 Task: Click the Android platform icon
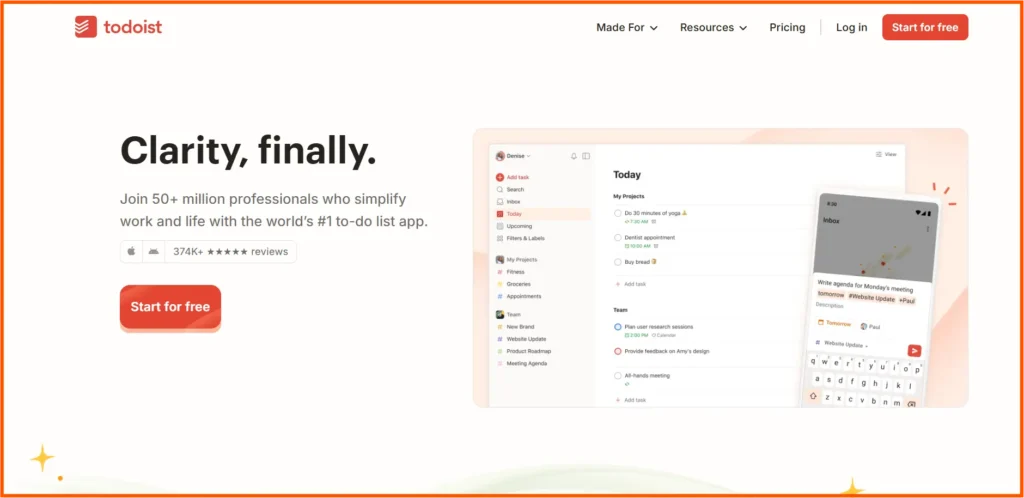(153, 251)
